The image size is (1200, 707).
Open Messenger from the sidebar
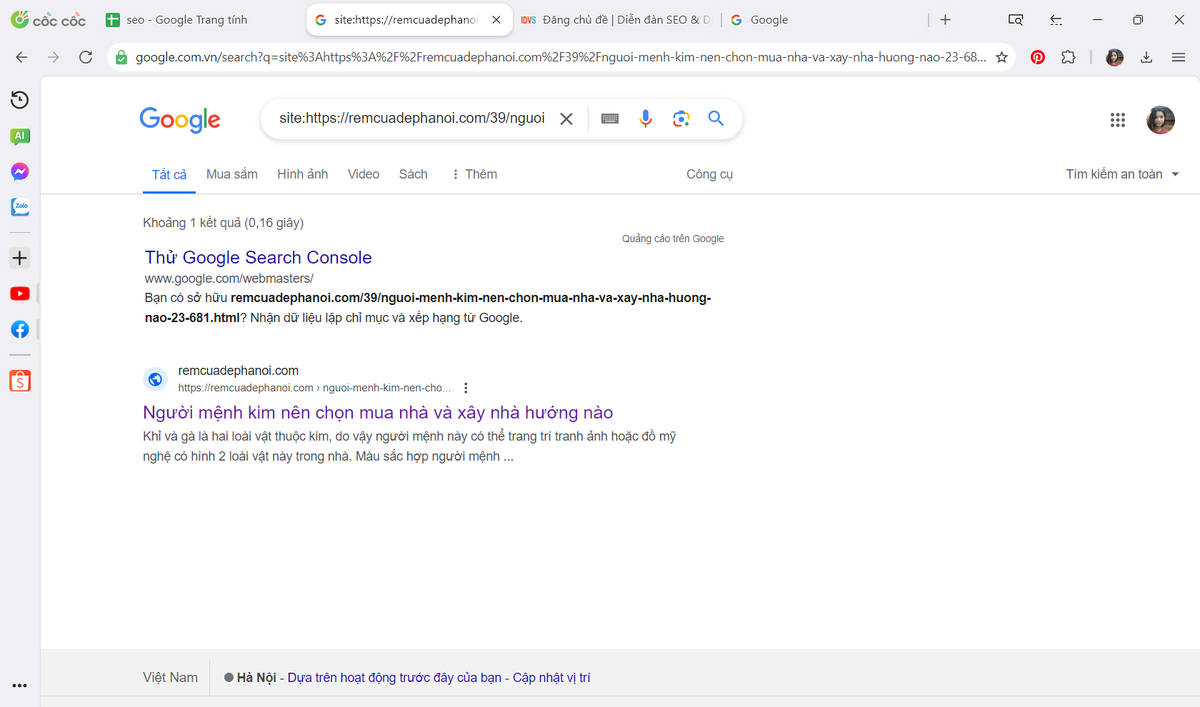pos(19,172)
